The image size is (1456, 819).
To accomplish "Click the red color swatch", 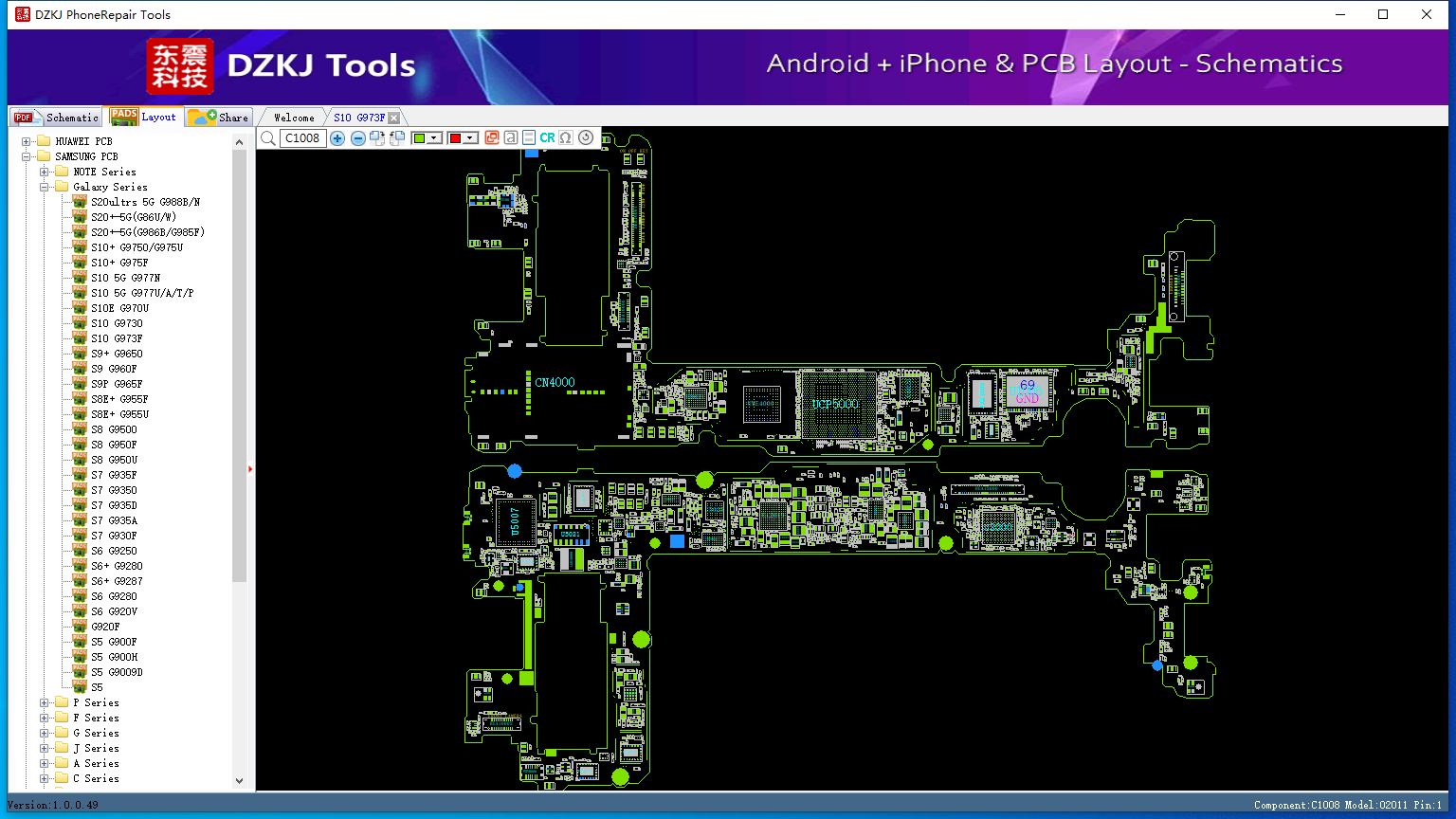I will [455, 138].
